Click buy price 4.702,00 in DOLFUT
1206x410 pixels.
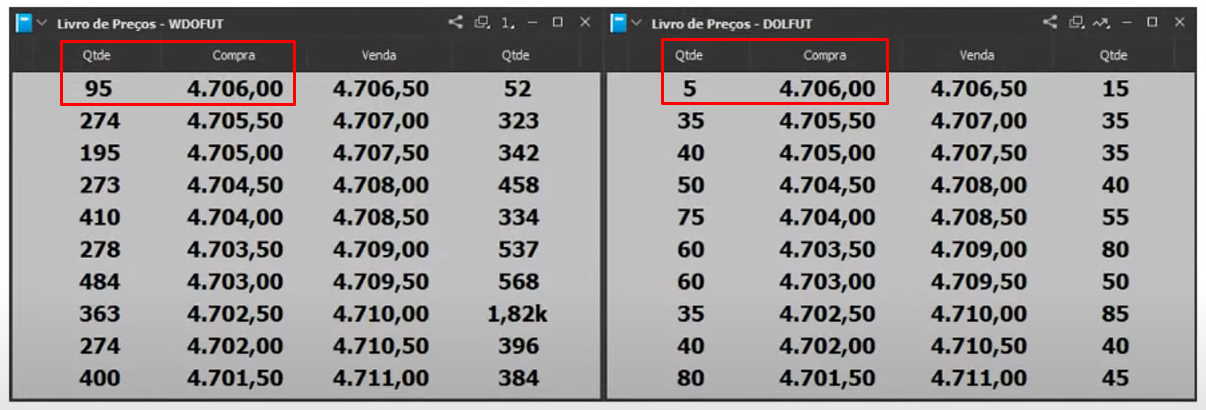coord(827,346)
